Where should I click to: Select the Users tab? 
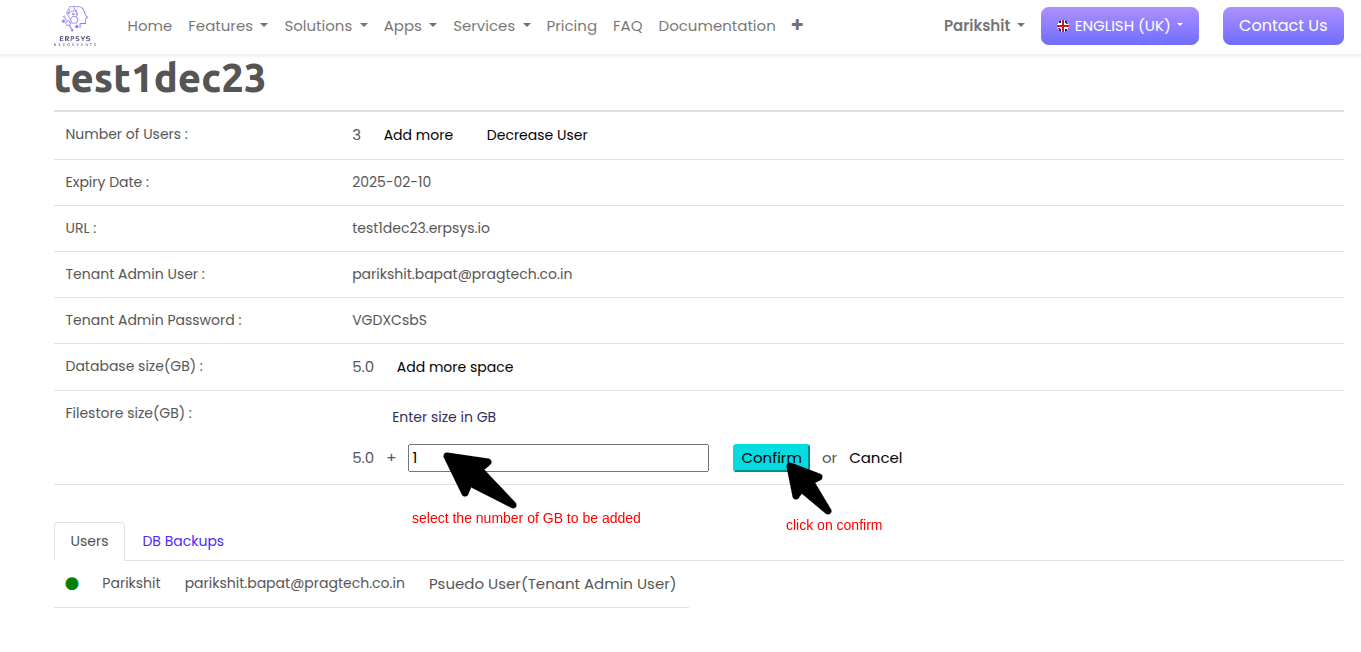[89, 541]
